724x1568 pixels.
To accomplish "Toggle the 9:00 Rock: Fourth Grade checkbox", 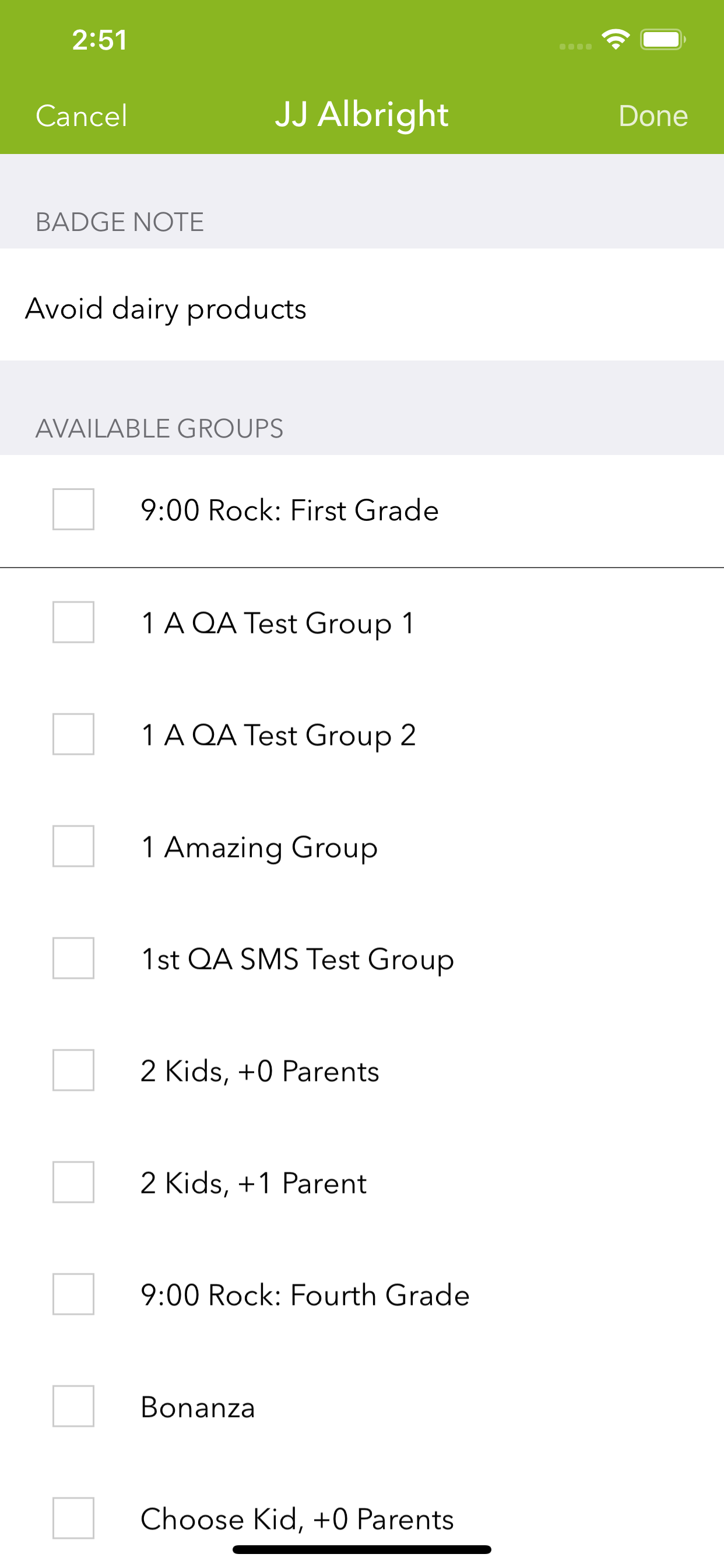I will 73,1294.
